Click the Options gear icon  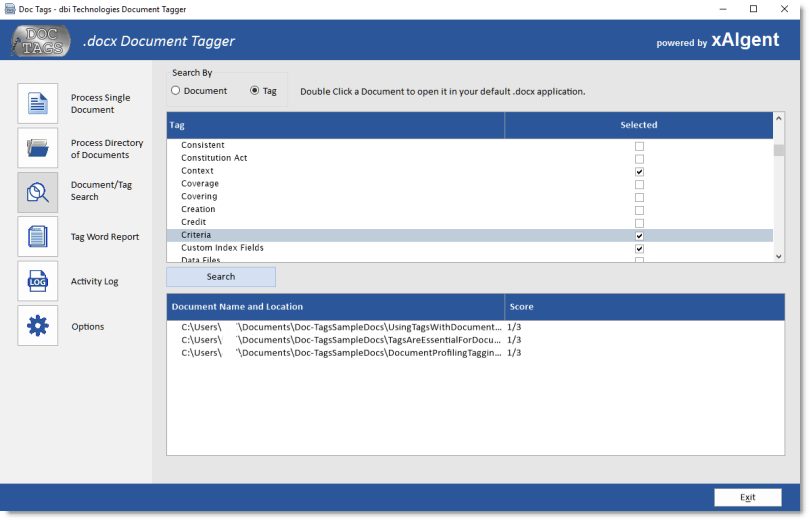click(38, 326)
